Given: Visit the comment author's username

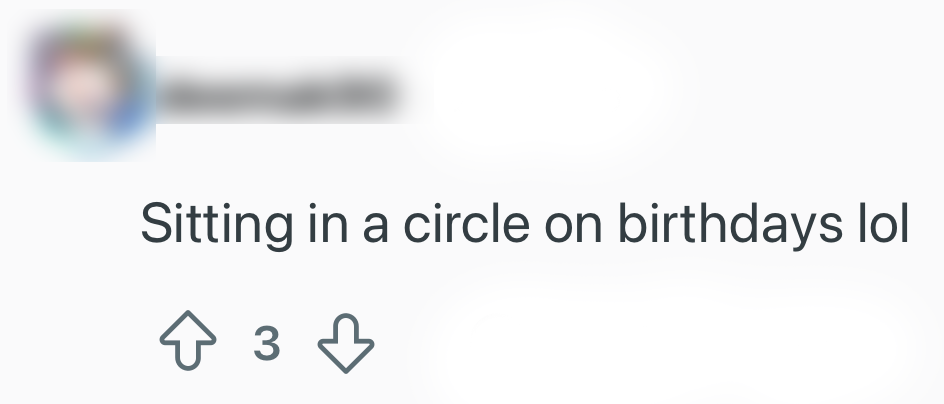Looking at the screenshot, I should 277,95.
